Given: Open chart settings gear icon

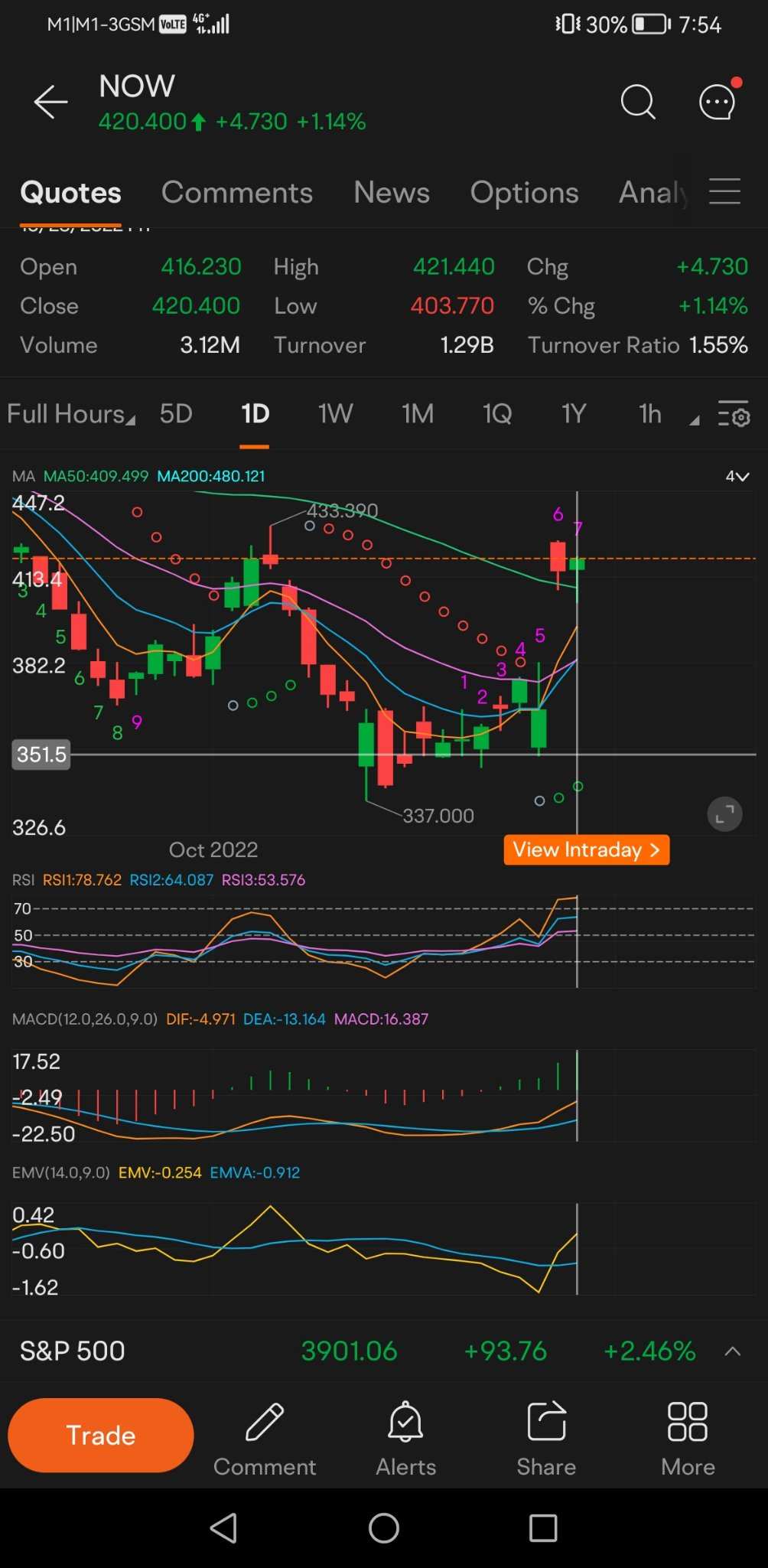Looking at the screenshot, I should (734, 414).
